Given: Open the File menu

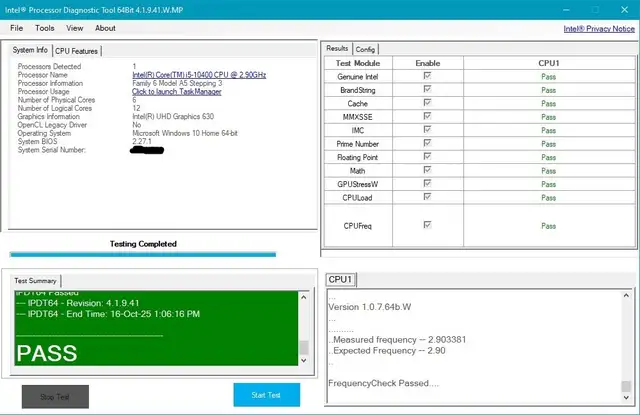Looking at the screenshot, I should click(16, 28).
